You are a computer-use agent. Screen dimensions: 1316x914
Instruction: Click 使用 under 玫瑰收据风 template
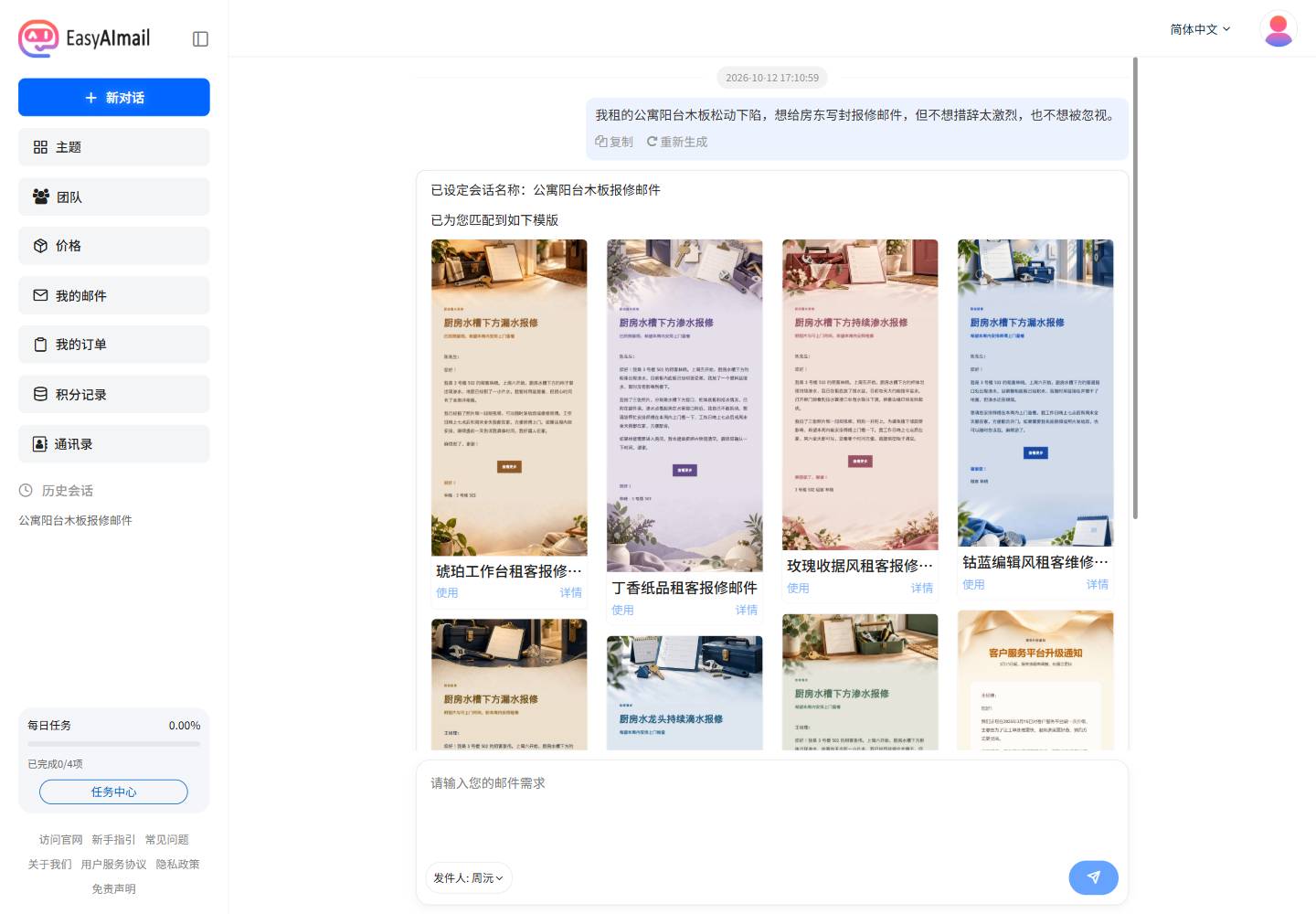tap(798, 588)
